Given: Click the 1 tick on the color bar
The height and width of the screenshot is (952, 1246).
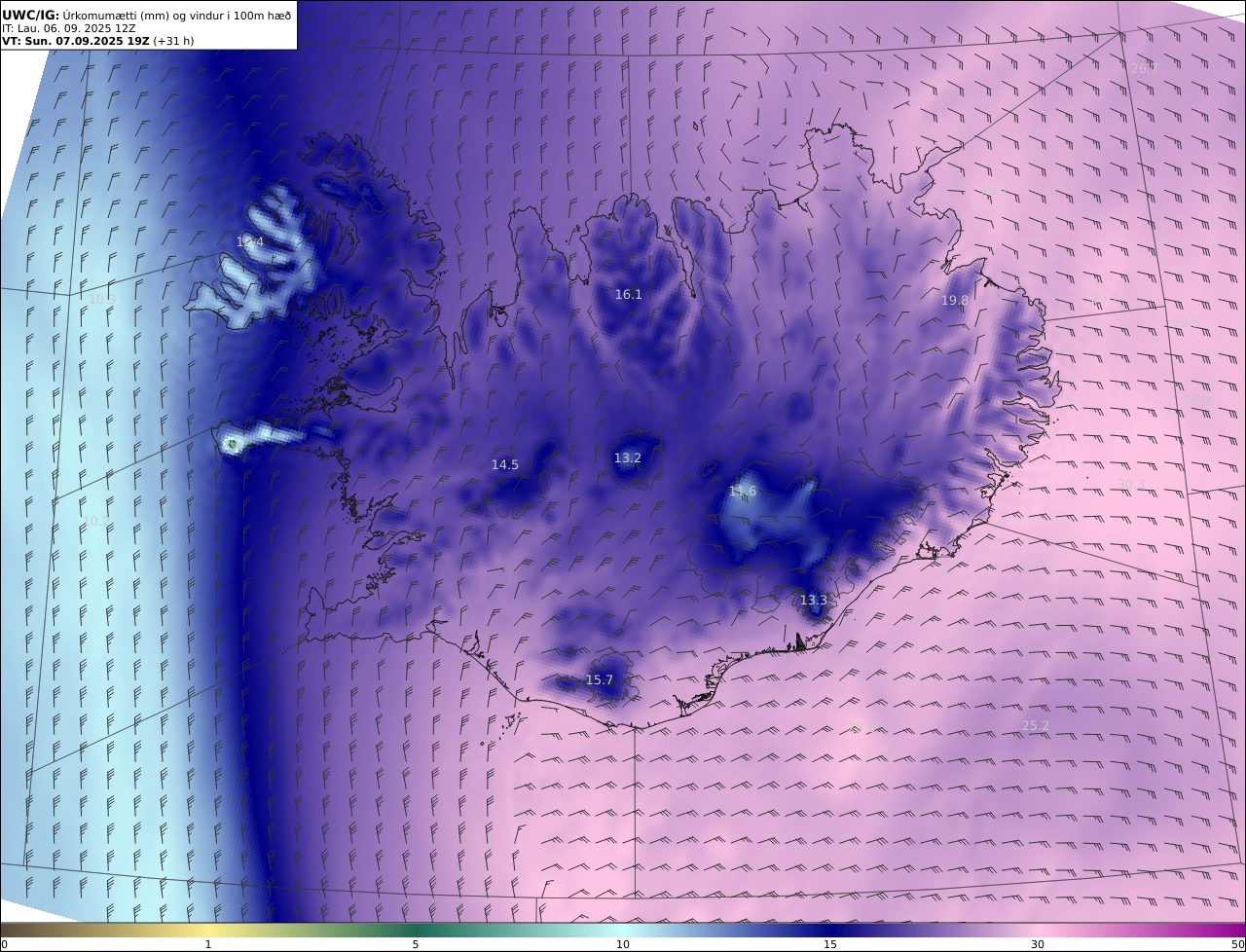Looking at the screenshot, I should pyautogui.click(x=207, y=944).
